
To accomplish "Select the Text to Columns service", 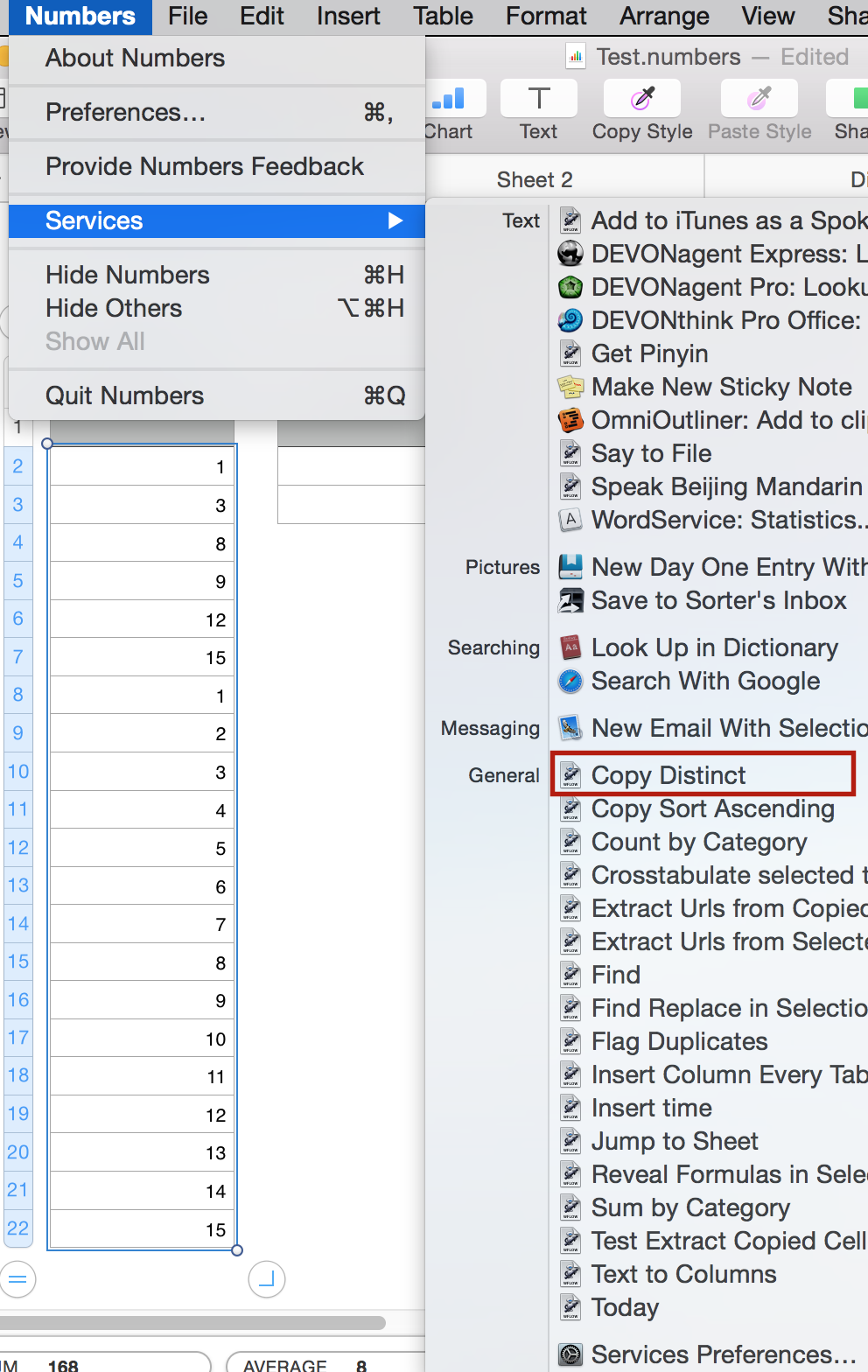I will point(684,1274).
